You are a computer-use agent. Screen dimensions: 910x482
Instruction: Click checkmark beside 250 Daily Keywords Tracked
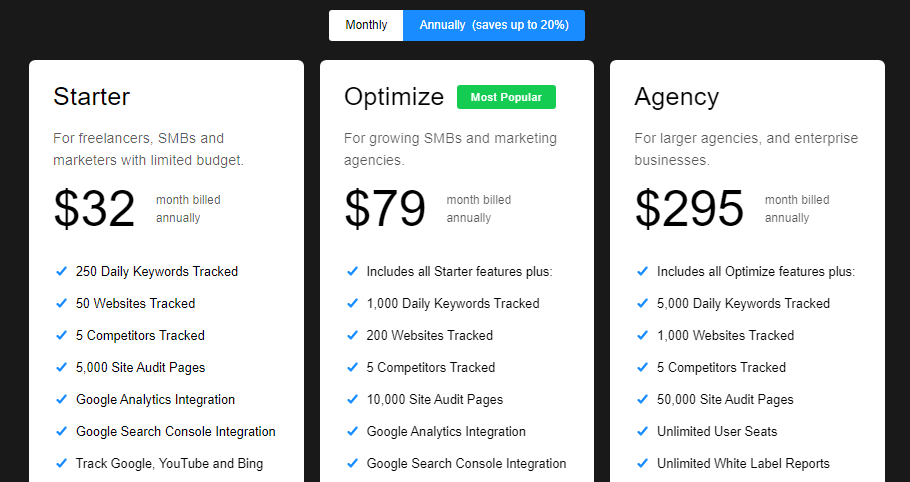pos(62,271)
